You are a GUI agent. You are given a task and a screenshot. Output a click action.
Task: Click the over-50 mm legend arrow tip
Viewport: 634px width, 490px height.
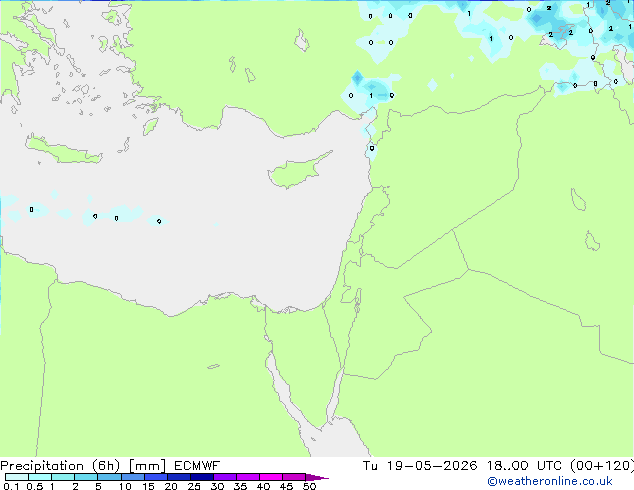pyautogui.click(x=317, y=477)
